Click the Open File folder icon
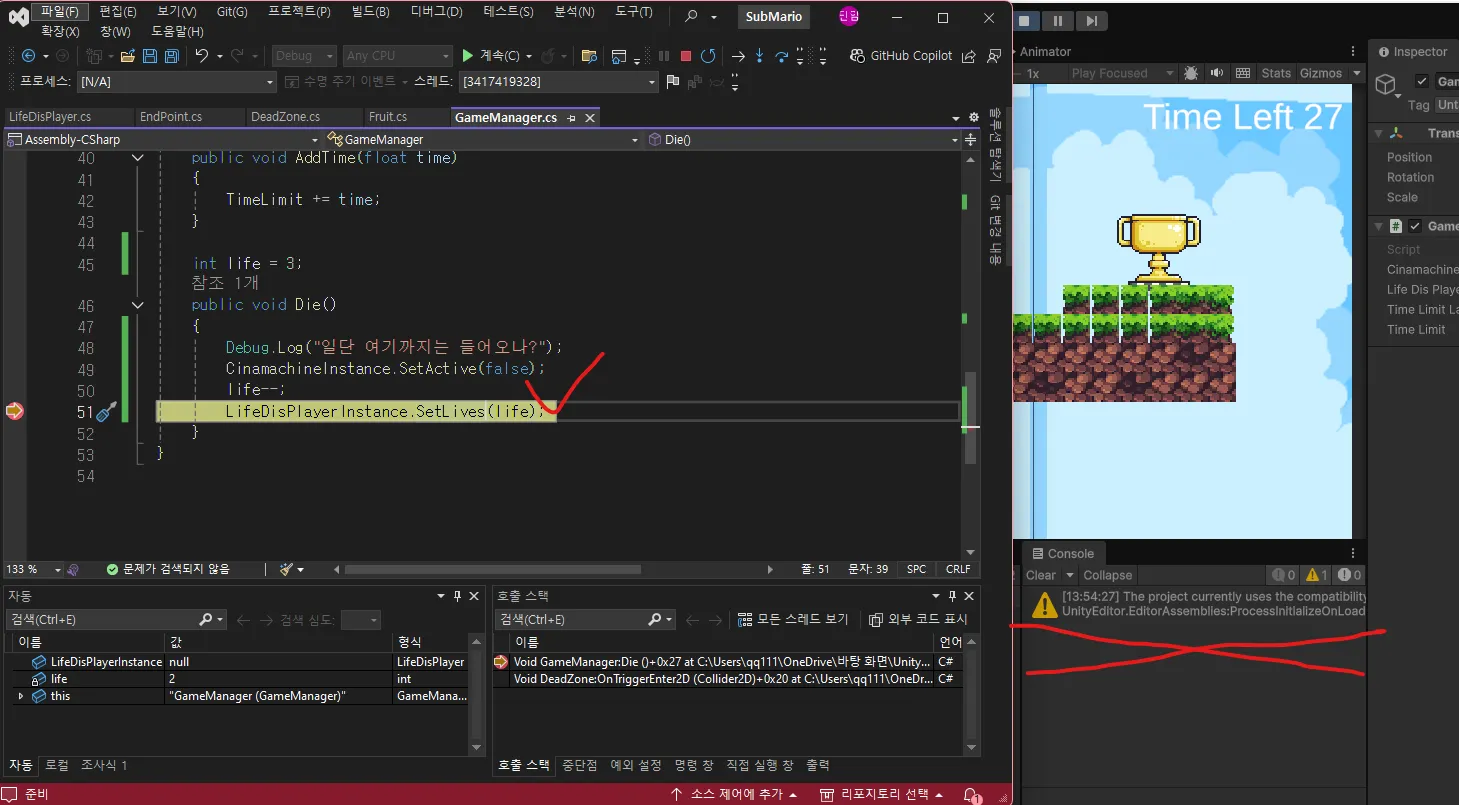The image size is (1459, 805). [x=128, y=56]
